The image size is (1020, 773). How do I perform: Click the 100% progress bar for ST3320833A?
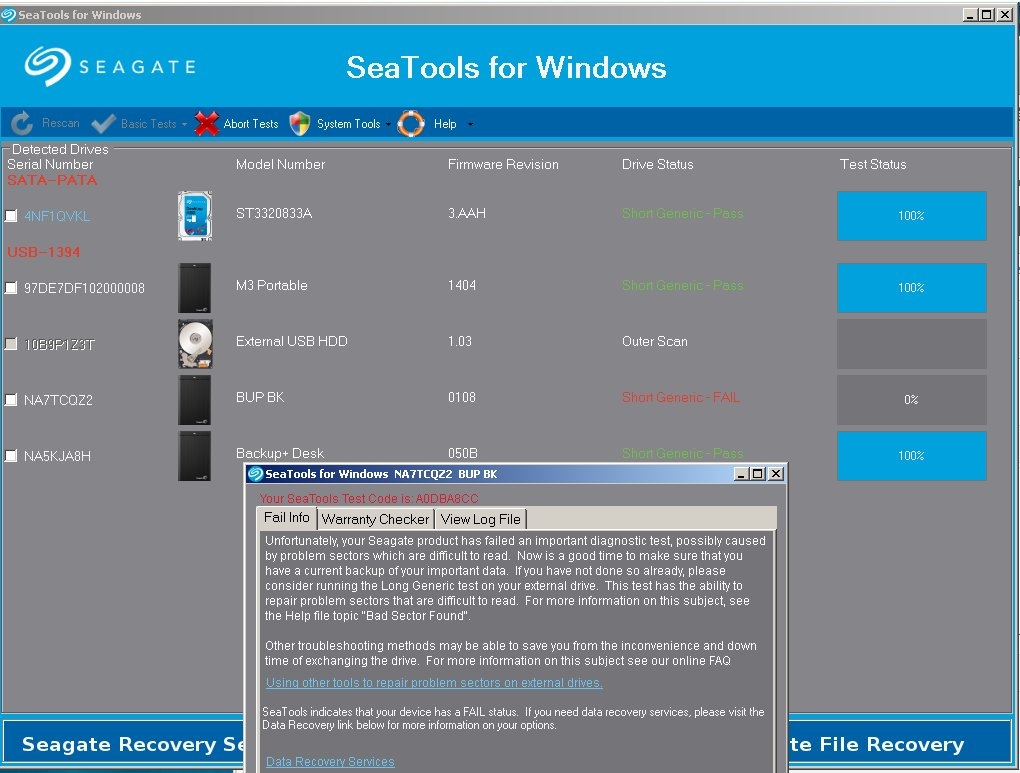911,215
